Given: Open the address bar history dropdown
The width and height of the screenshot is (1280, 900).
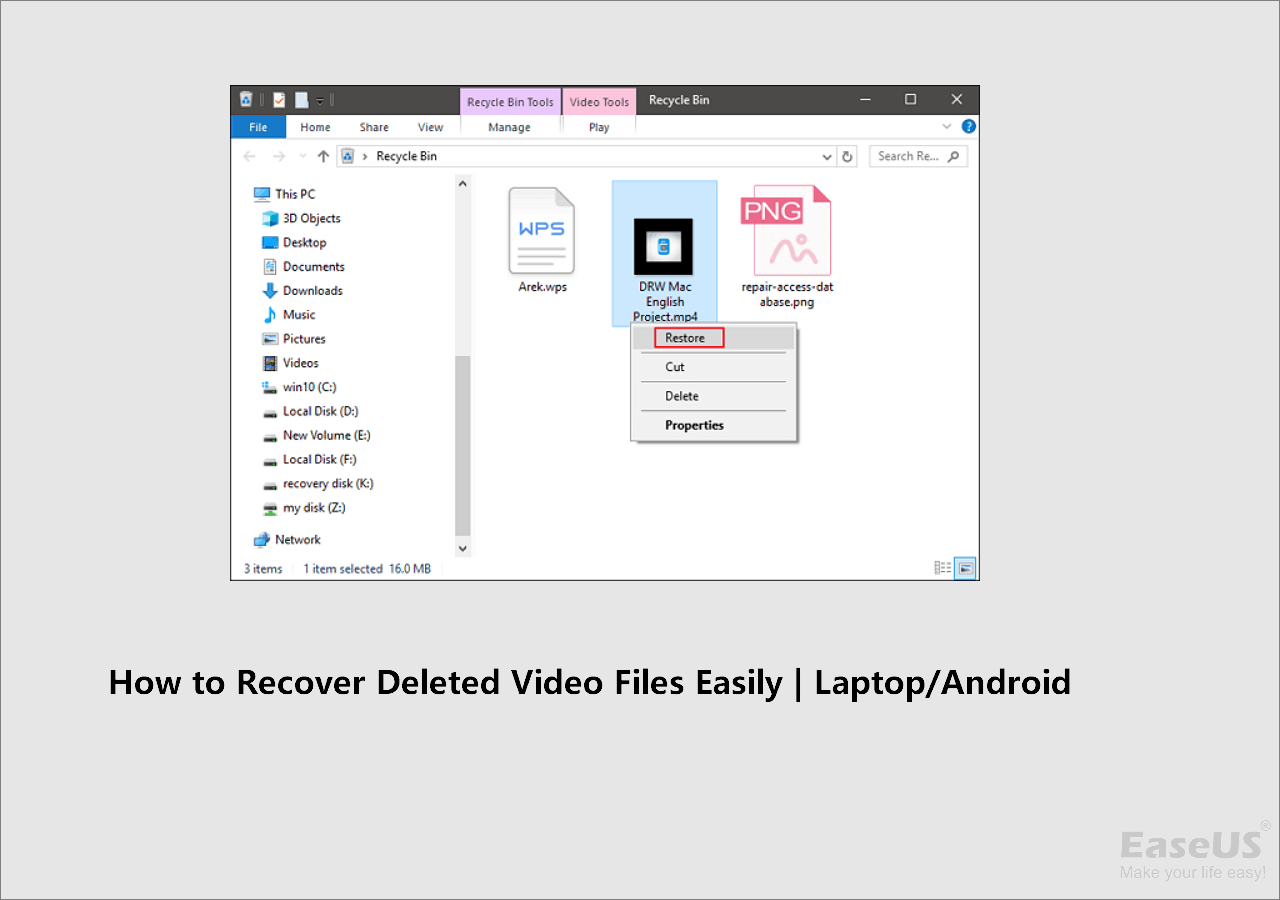Looking at the screenshot, I should point(827,157).
